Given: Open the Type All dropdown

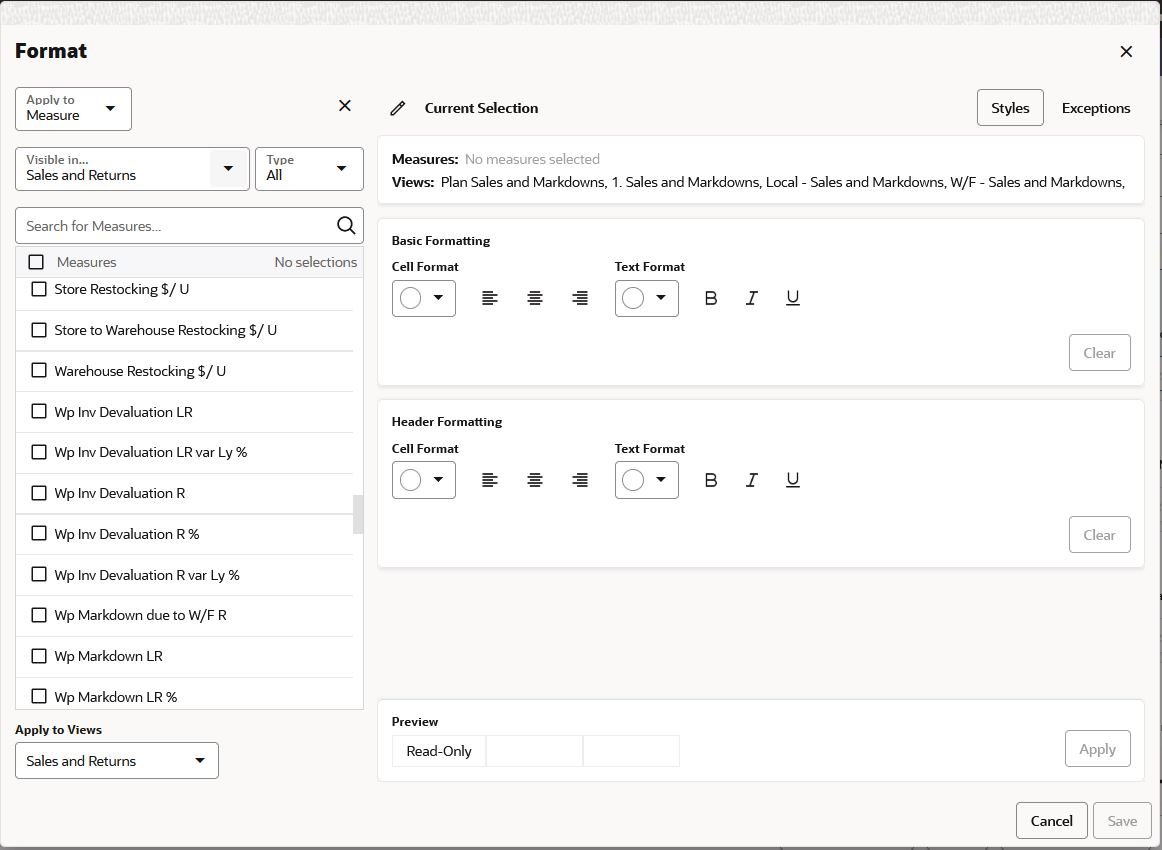Looking at the screenshot, I should pos(309,169).
